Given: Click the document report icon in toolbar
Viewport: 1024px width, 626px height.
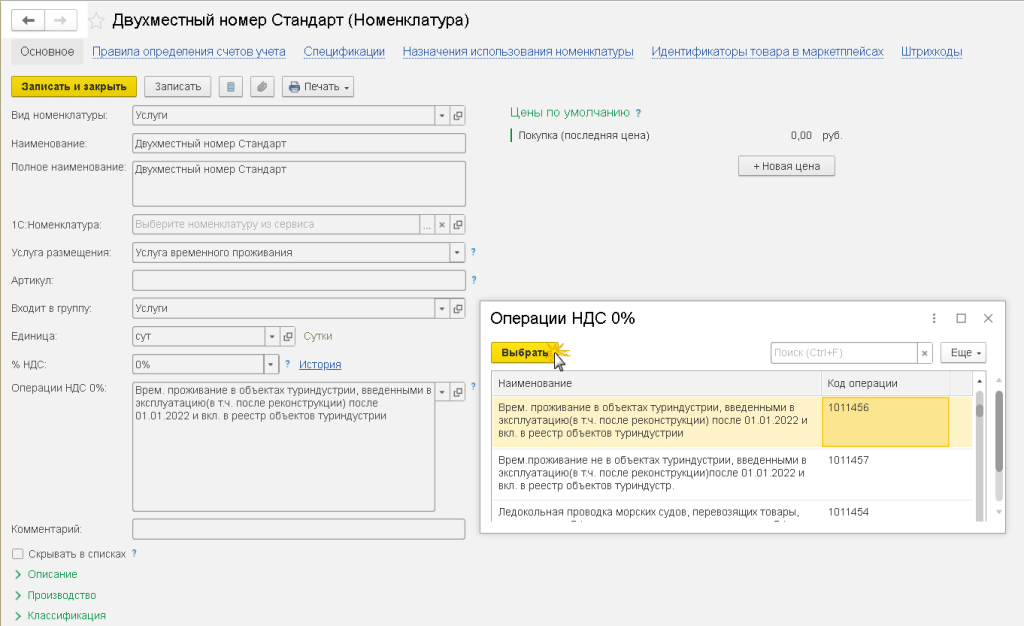Looking at the screenshot, I should click(x=232, y=87).
